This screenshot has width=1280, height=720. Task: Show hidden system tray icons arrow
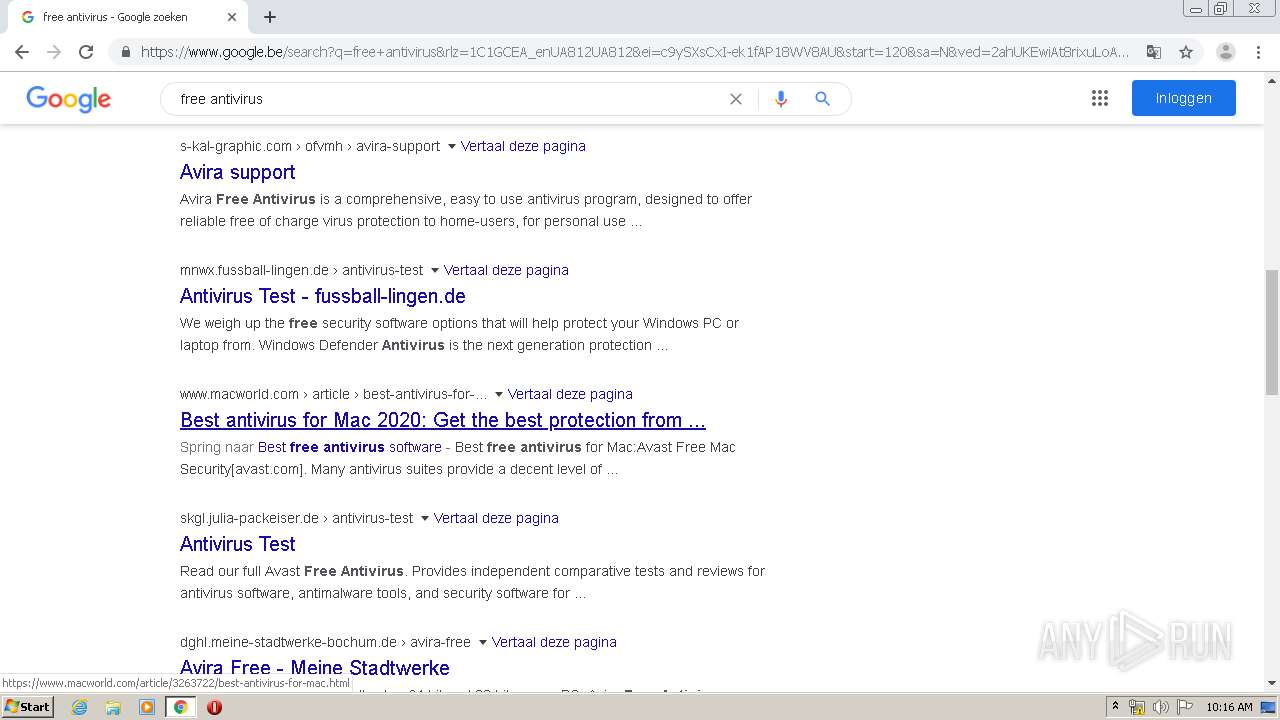click(1115, 707)
